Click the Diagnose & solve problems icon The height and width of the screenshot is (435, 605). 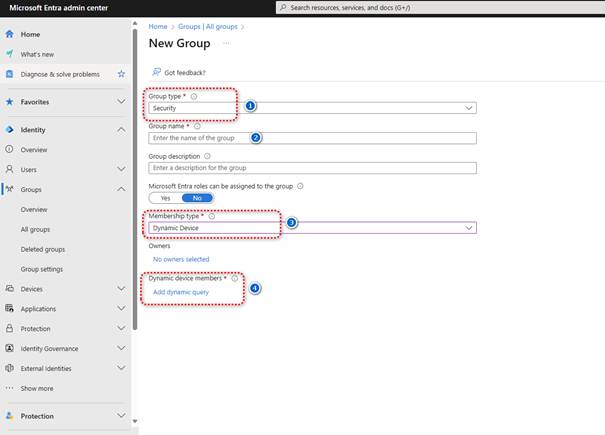coord(10,74)
